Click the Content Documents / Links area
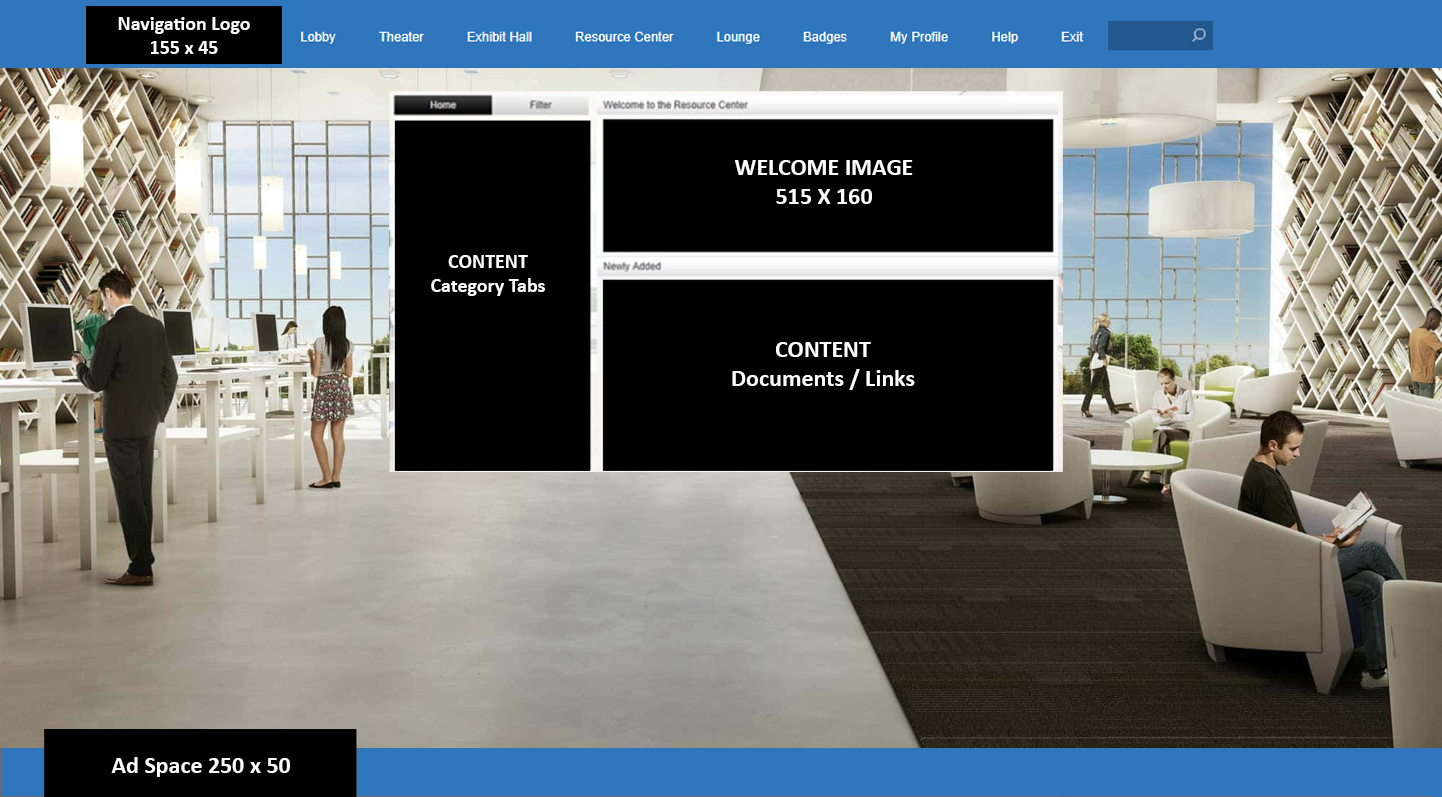The height and width of the screenshot is (797, 1442). pos(828,375)
